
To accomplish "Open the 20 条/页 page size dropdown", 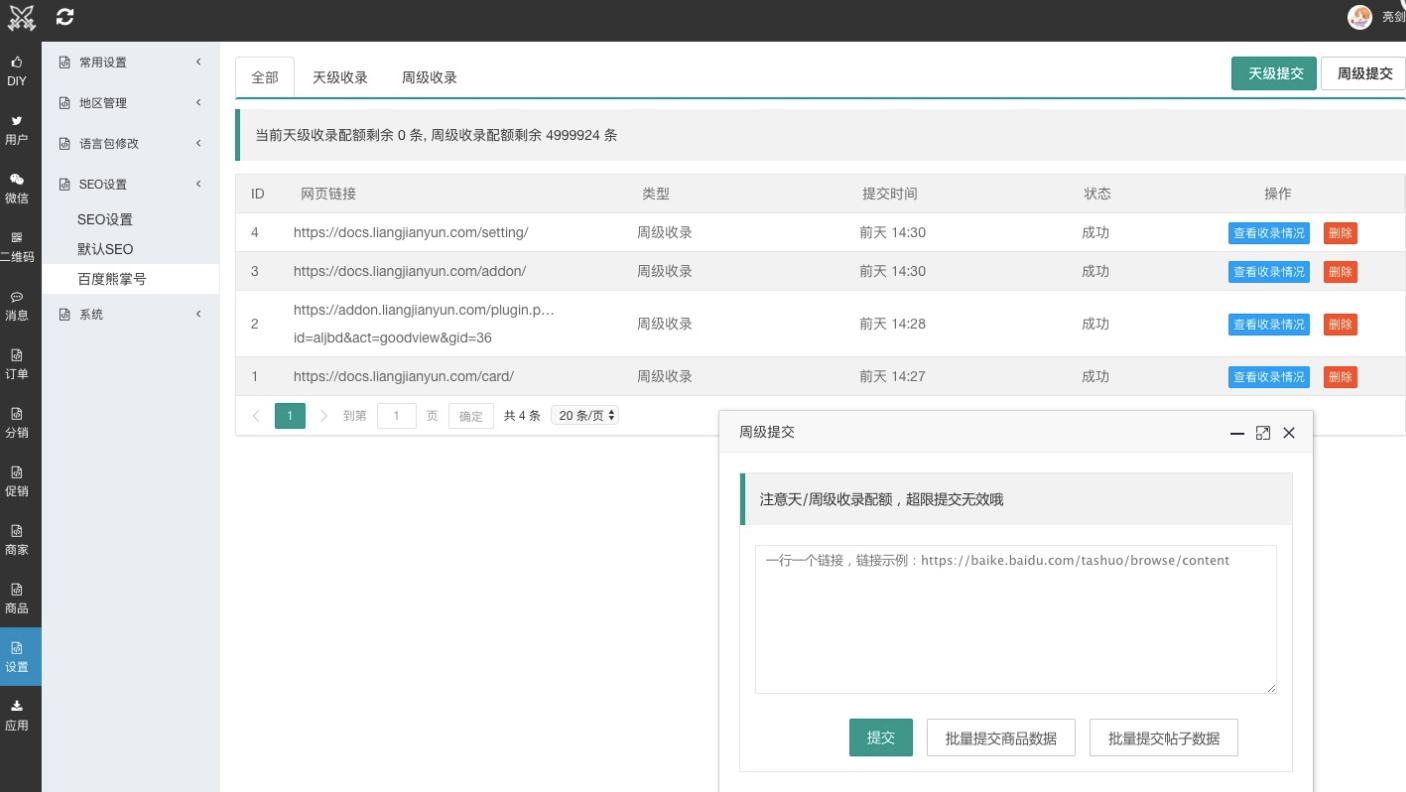I will pos(585,415).
